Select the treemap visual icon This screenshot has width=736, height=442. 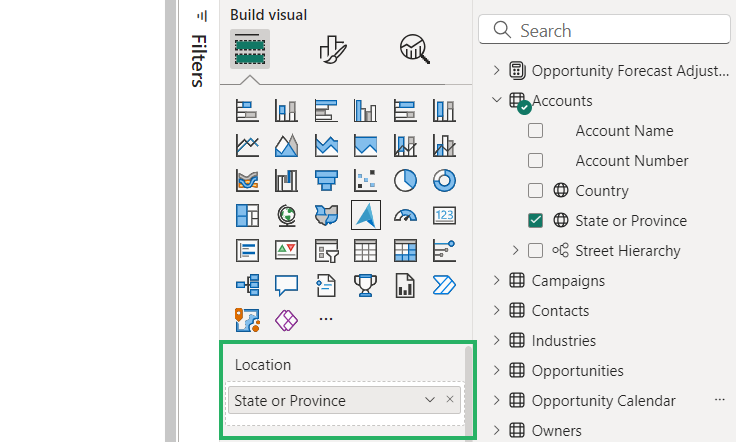247,215
